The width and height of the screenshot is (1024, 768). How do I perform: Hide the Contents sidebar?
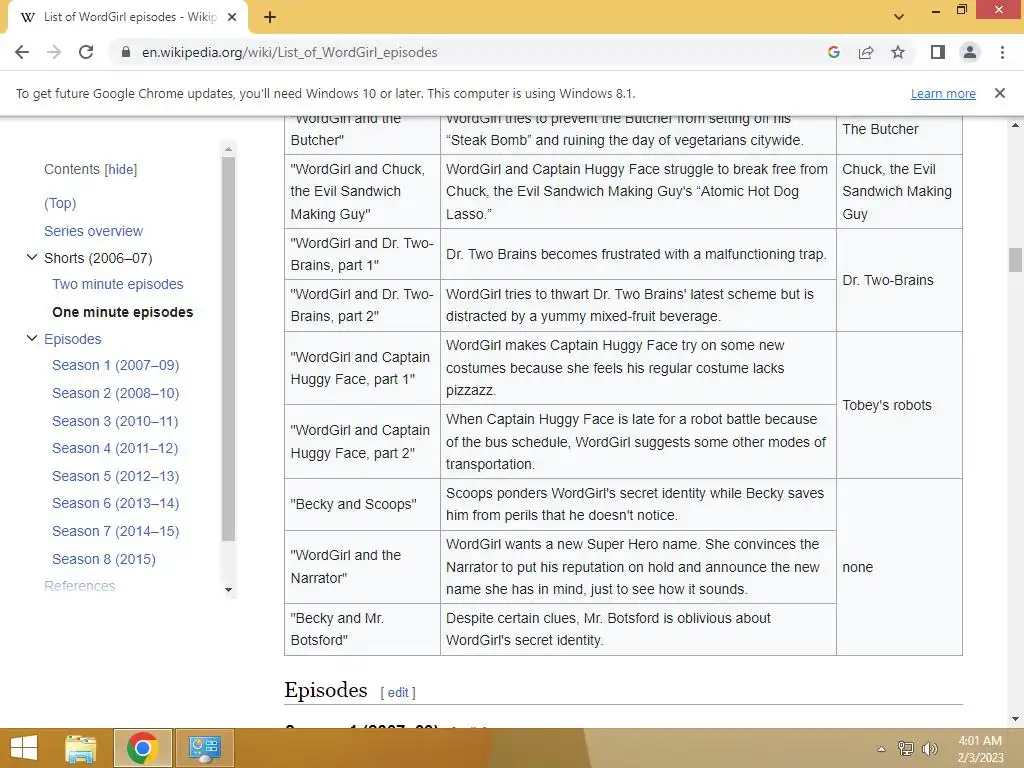tap(121, 170)
